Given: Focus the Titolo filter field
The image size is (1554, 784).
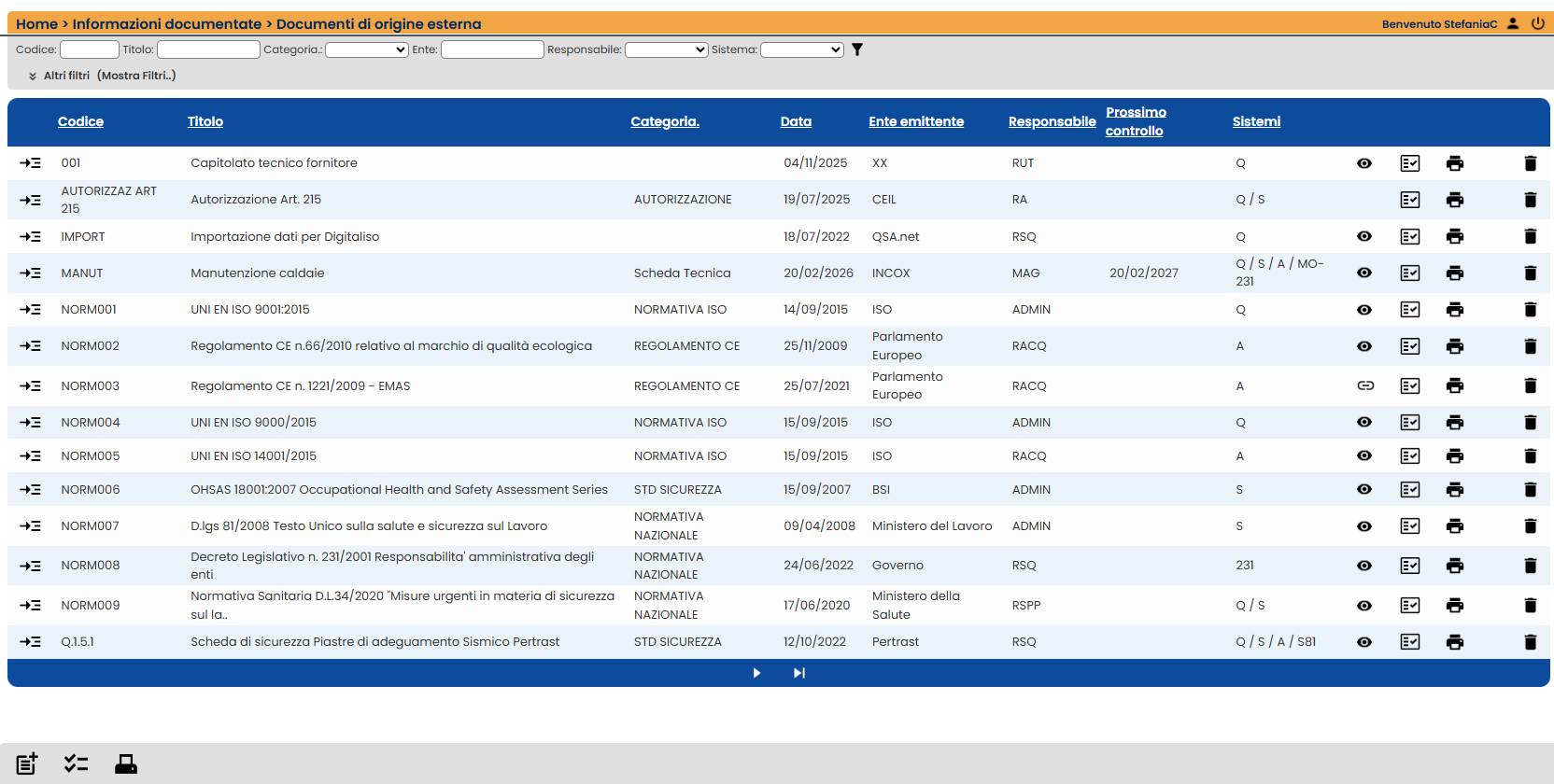Looking at the screenshot, I should click(x=208, y=49).
